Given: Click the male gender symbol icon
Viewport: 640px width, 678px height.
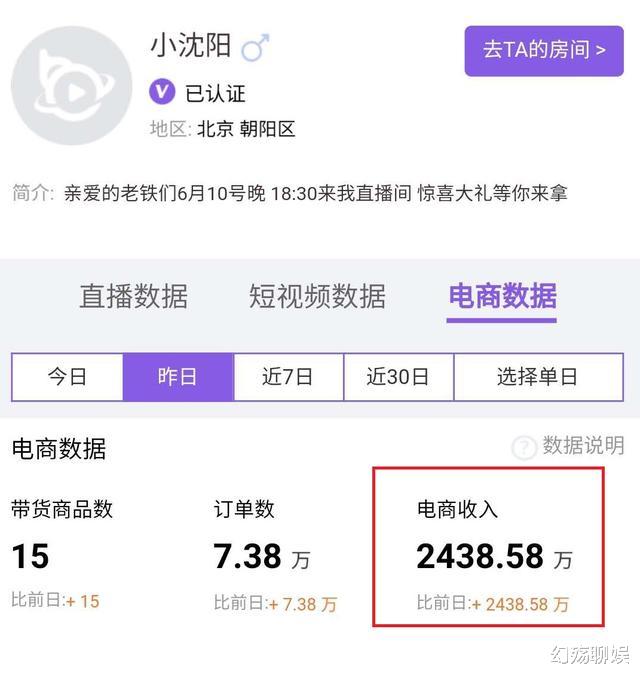Looking at the screenshot, I should click(x=256, y=47).
